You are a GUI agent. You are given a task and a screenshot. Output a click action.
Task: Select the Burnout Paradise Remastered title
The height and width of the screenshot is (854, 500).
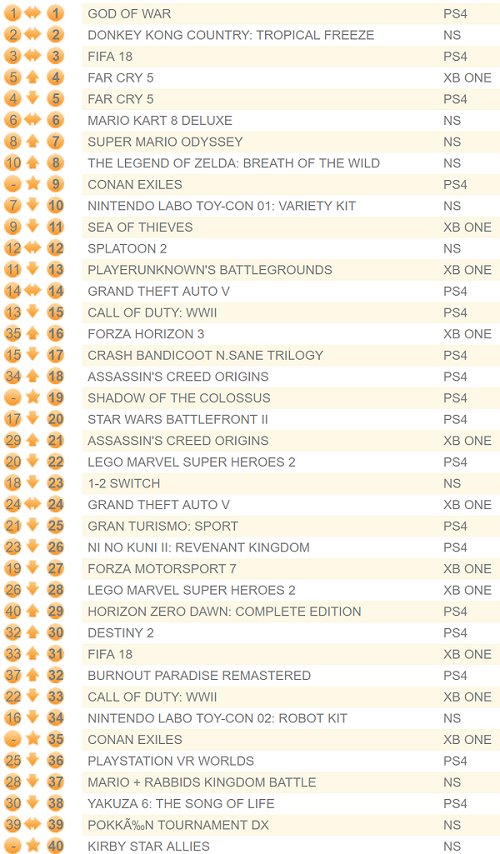(x=199, y=675)
